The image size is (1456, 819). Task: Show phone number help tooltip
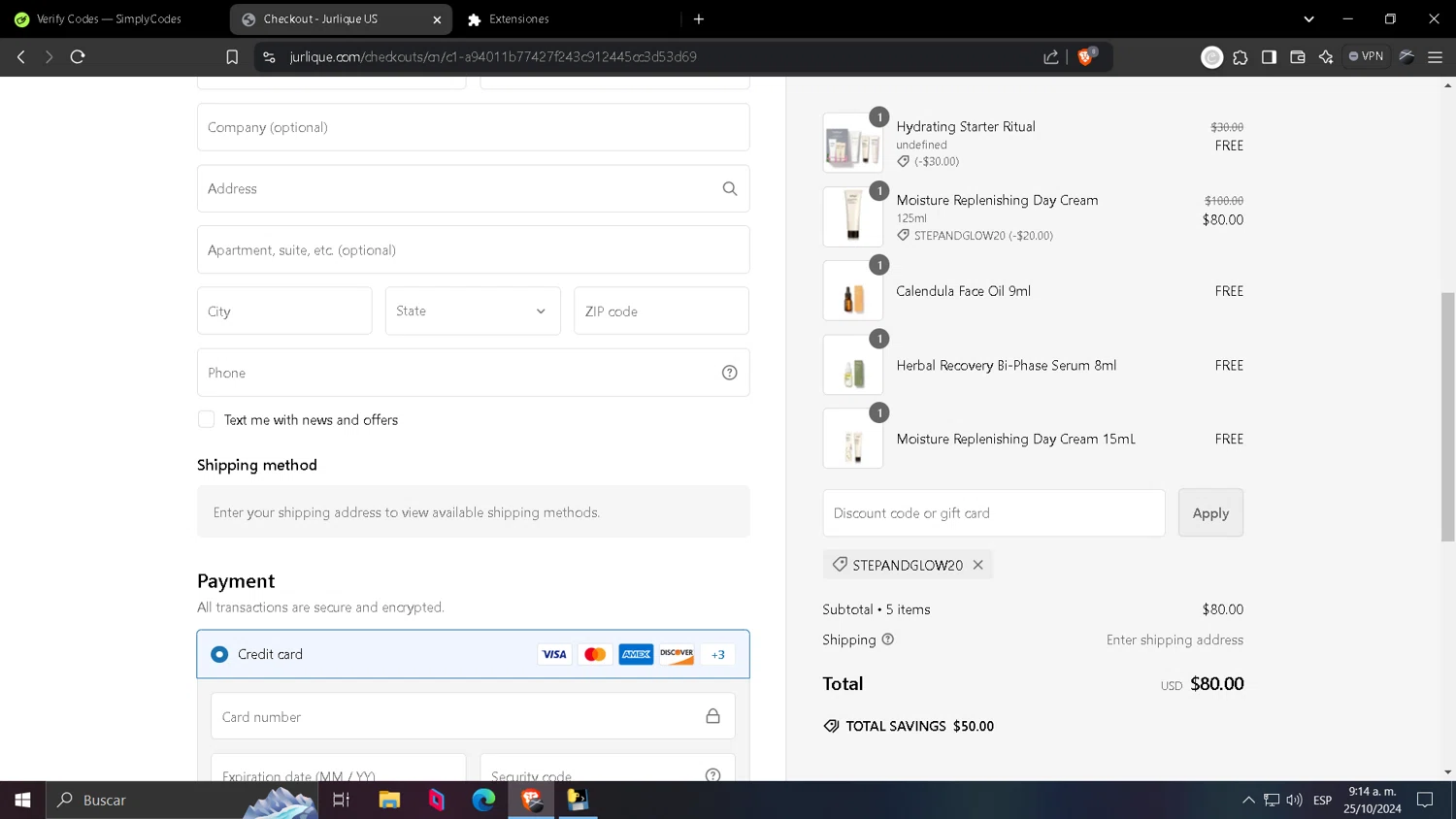tap(730, 373)
